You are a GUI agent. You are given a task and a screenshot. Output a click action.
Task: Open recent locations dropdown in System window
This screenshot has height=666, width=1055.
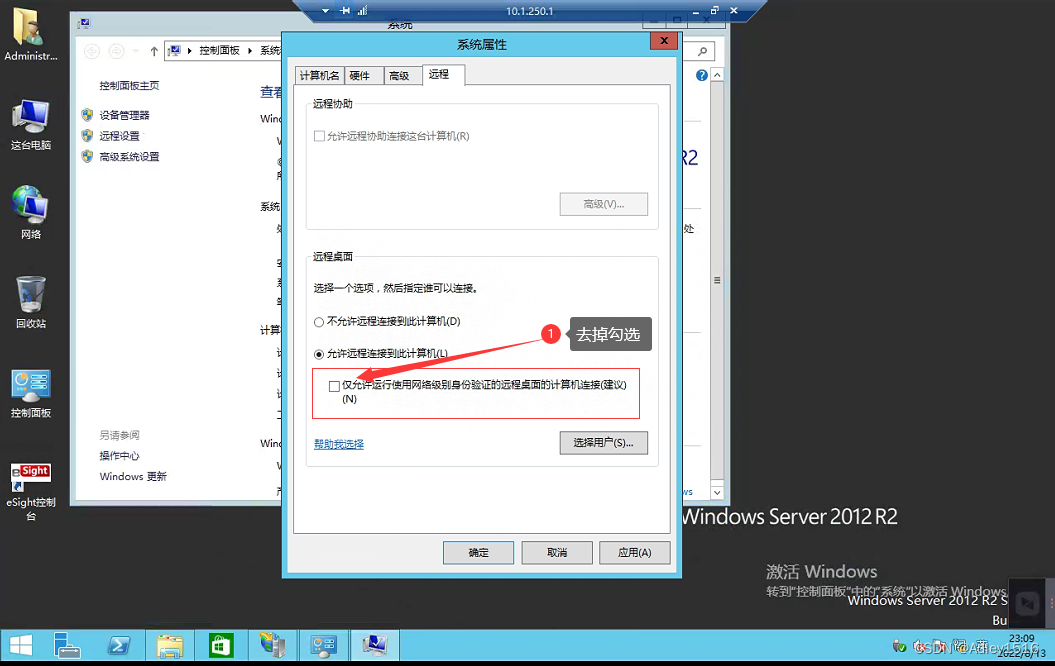pos(135,51)
